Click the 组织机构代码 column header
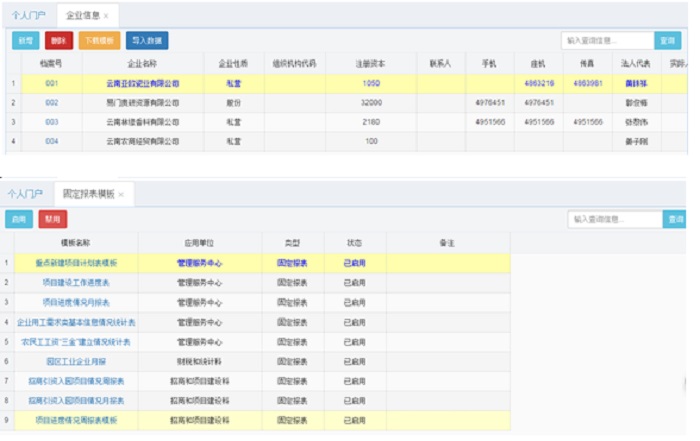 [x=295, y=64]
